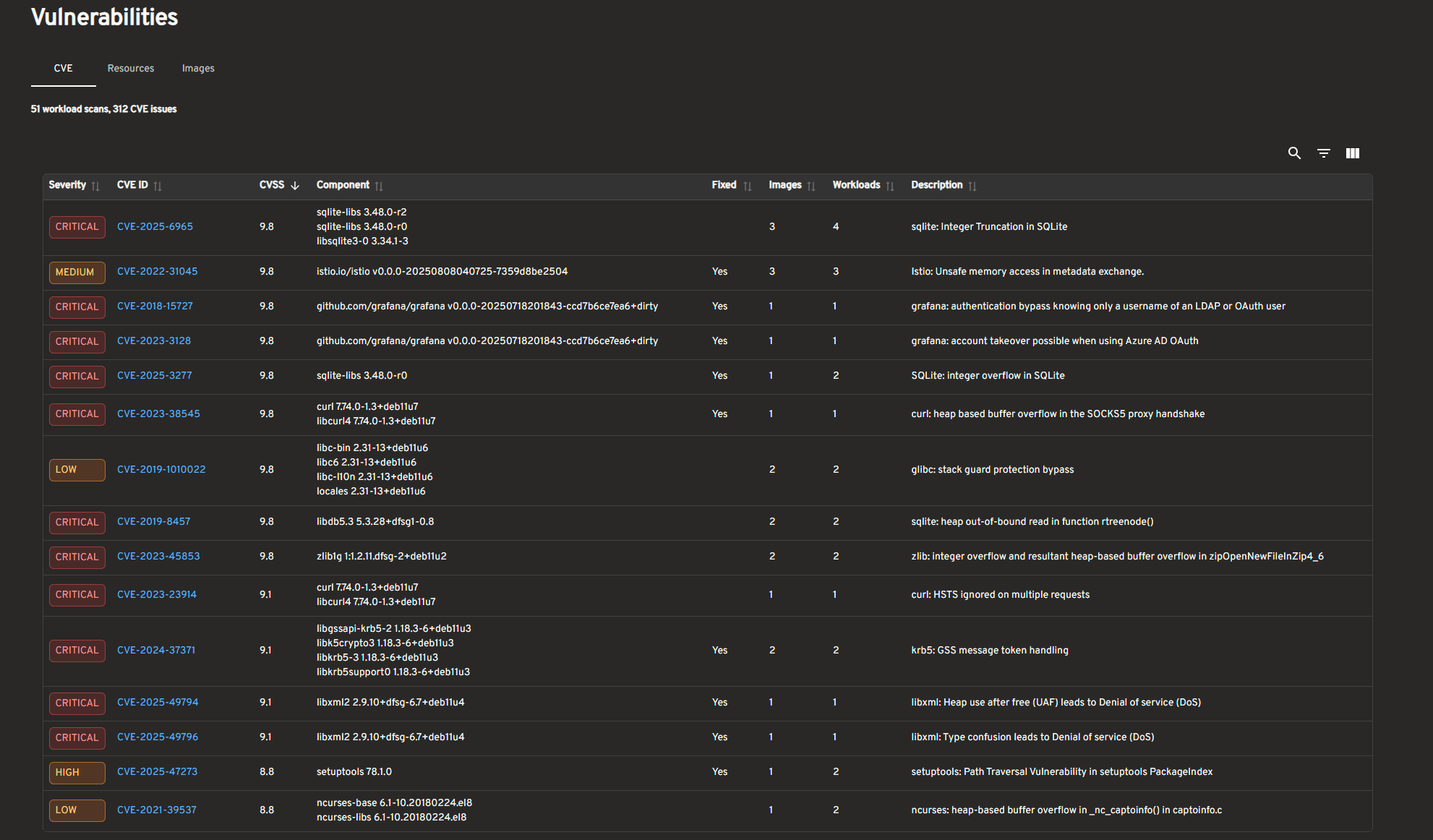Sort the table by Severity
1433x840 pixels.
point(95,185)
